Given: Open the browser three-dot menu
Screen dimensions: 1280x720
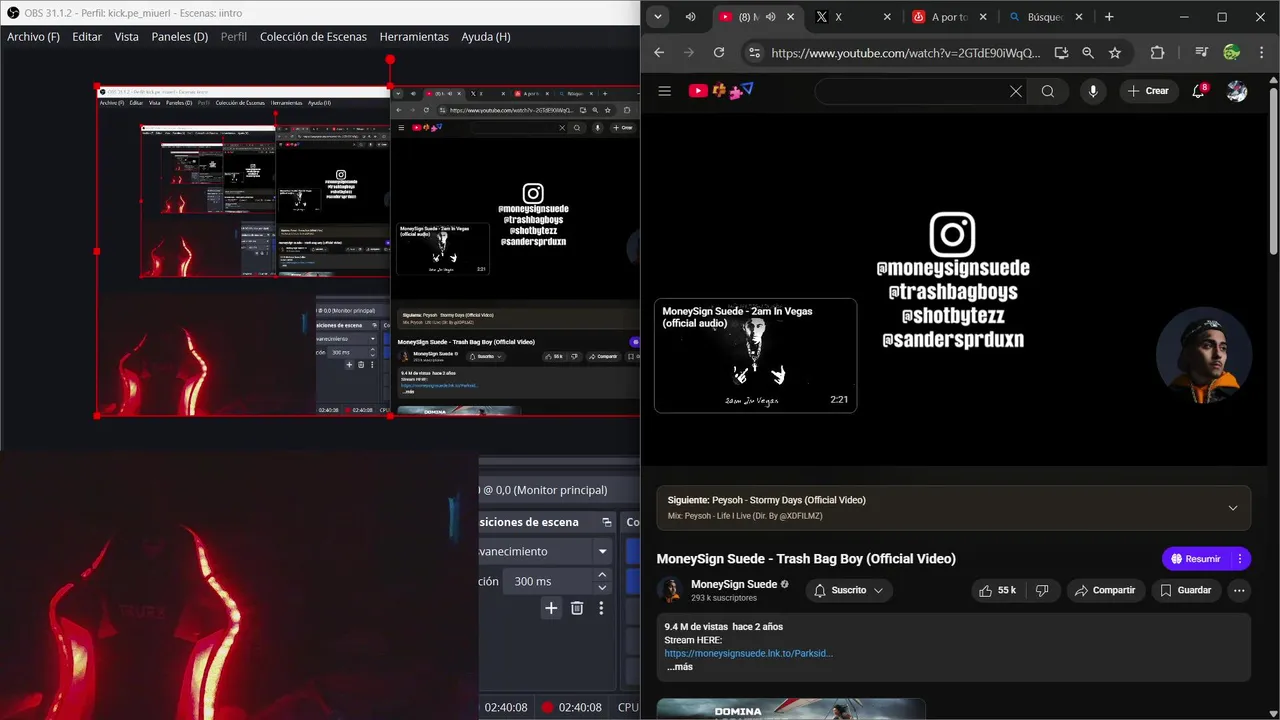Looking at the screenshot, I should (x=1261, y=53).
